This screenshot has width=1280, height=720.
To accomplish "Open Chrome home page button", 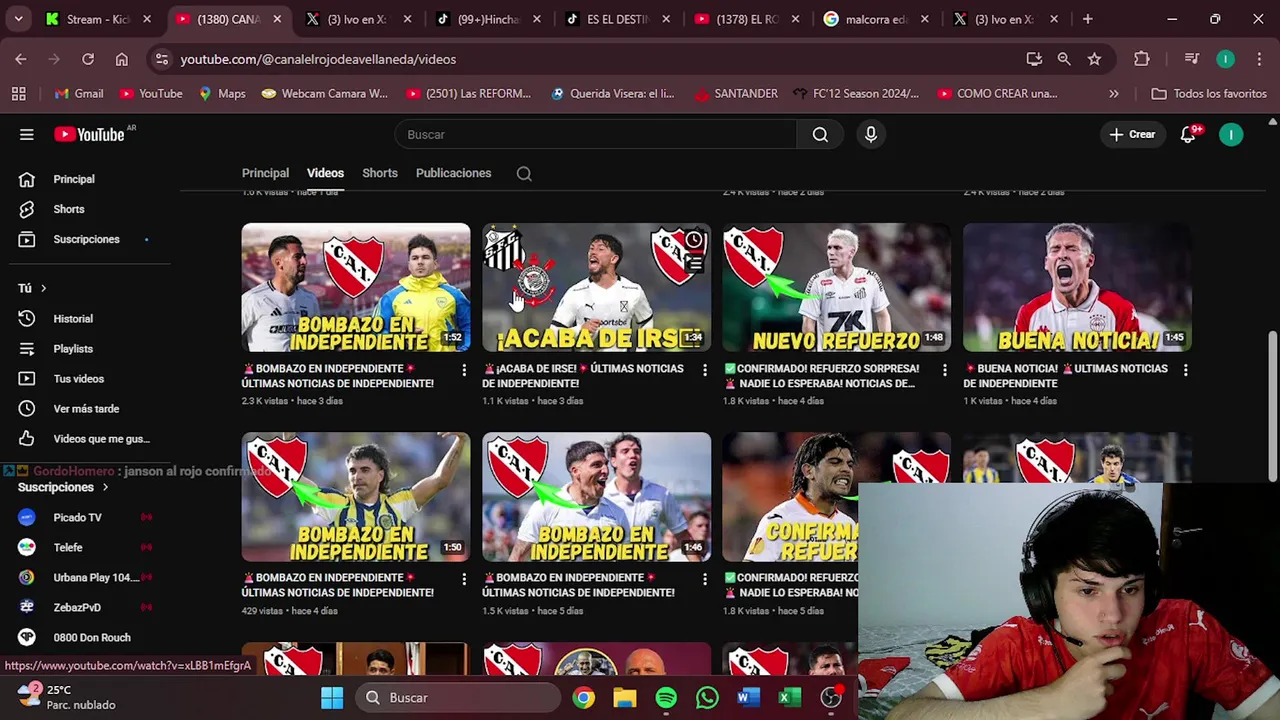I will (122, 59).
